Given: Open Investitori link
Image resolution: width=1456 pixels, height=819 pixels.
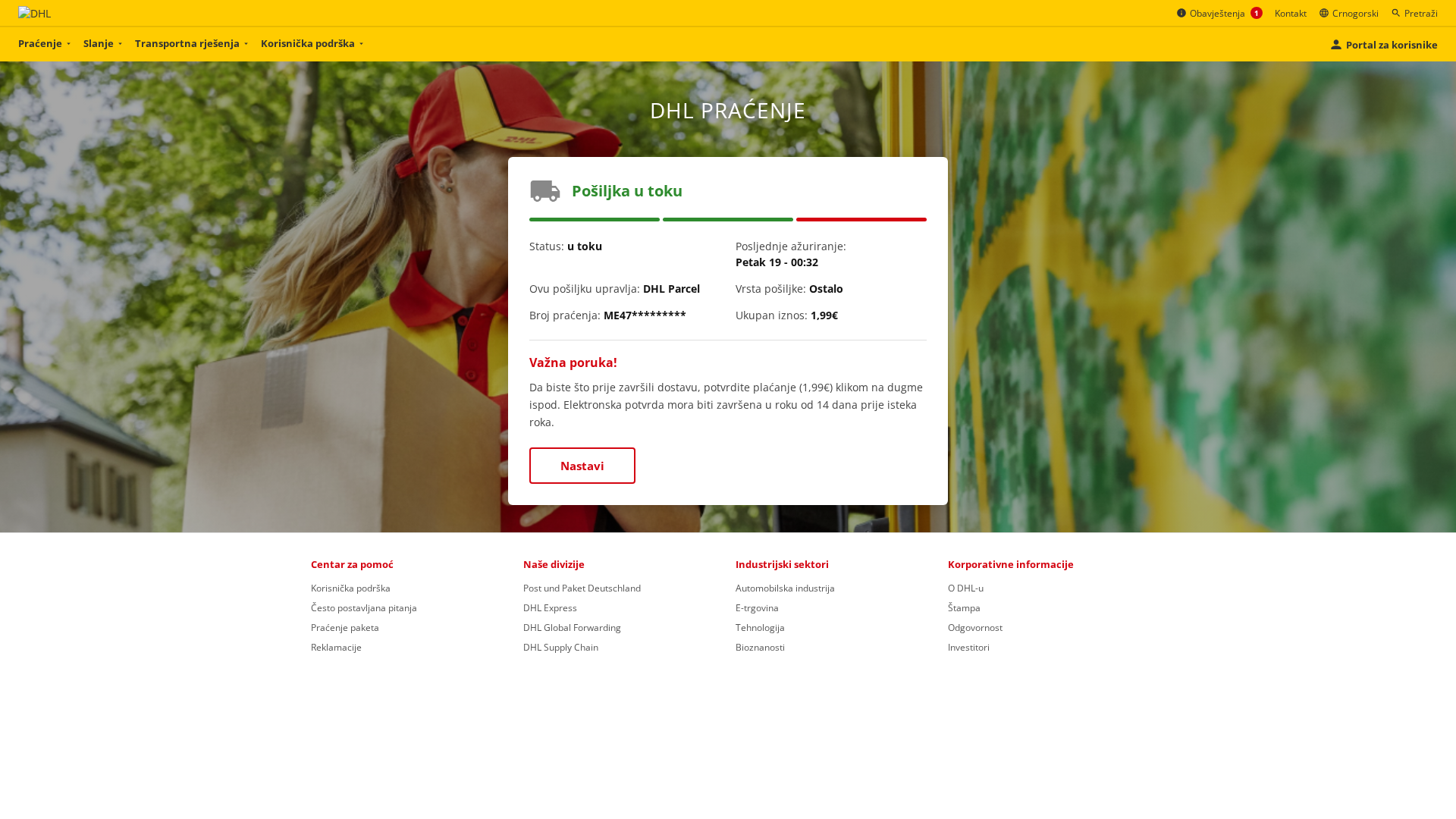Looking at the screenshot, I should coord(968,648).
